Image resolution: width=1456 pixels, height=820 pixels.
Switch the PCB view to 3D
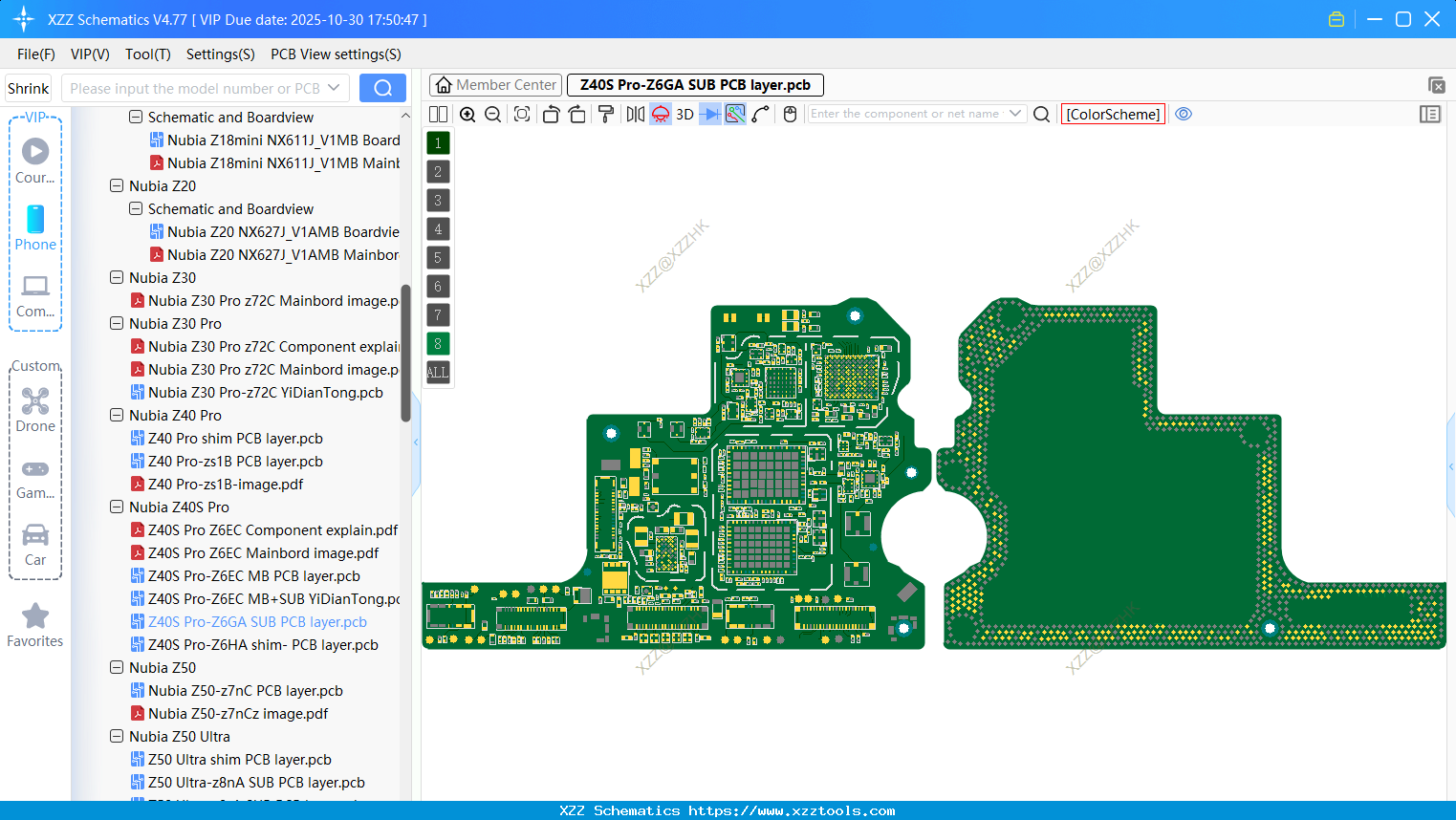683,114
